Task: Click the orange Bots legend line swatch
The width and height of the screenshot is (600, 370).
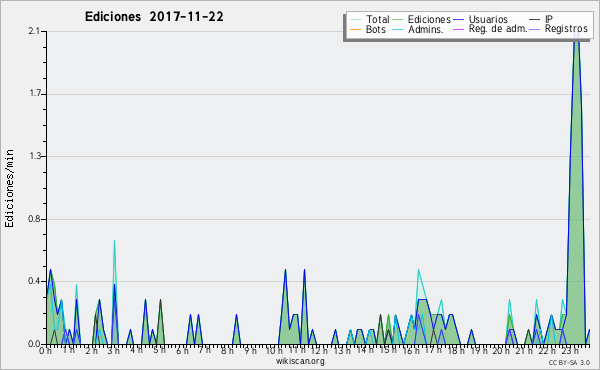Action: point(355,29)
